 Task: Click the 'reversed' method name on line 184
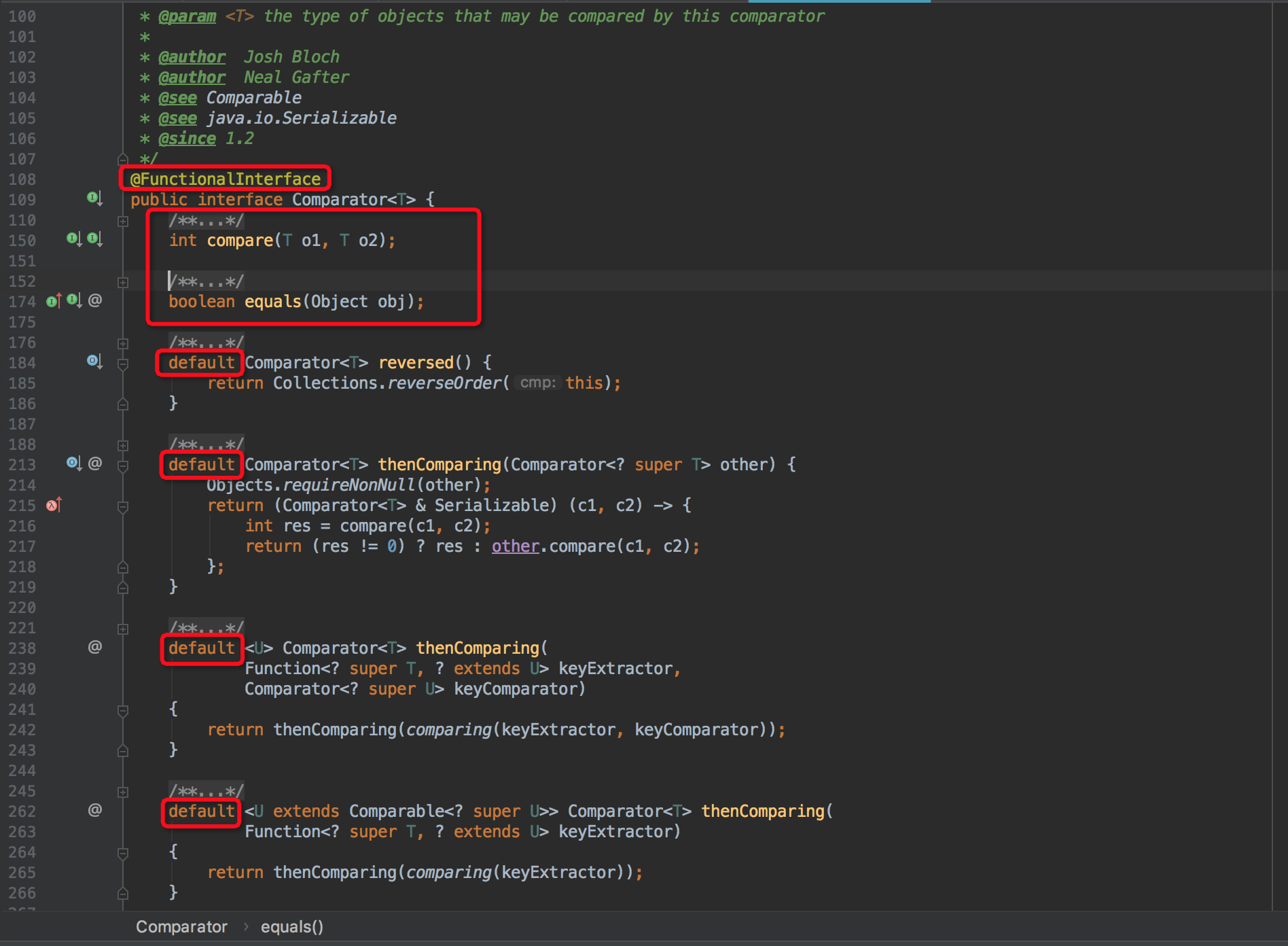click(x=416, y=363)
